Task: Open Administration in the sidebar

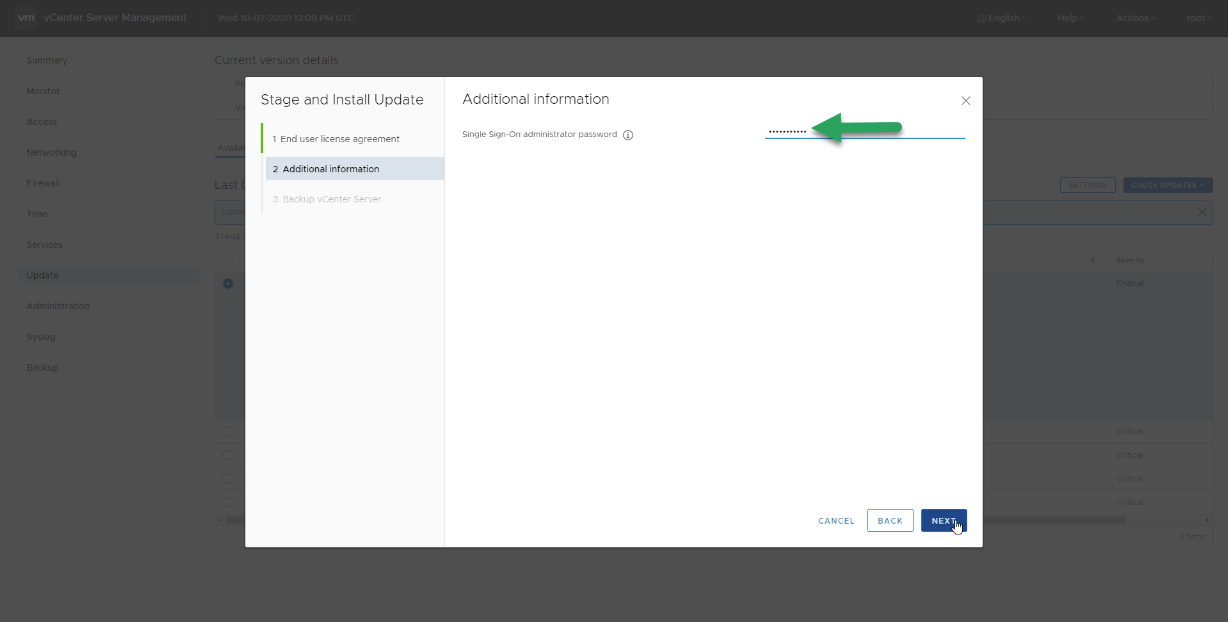Action: (58, 306)
